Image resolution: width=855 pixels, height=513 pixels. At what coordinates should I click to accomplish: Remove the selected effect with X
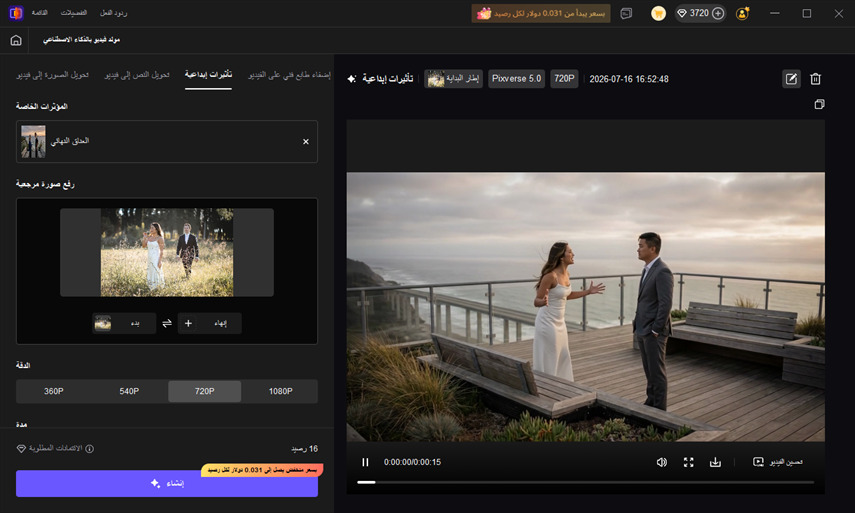coord(306,142)
